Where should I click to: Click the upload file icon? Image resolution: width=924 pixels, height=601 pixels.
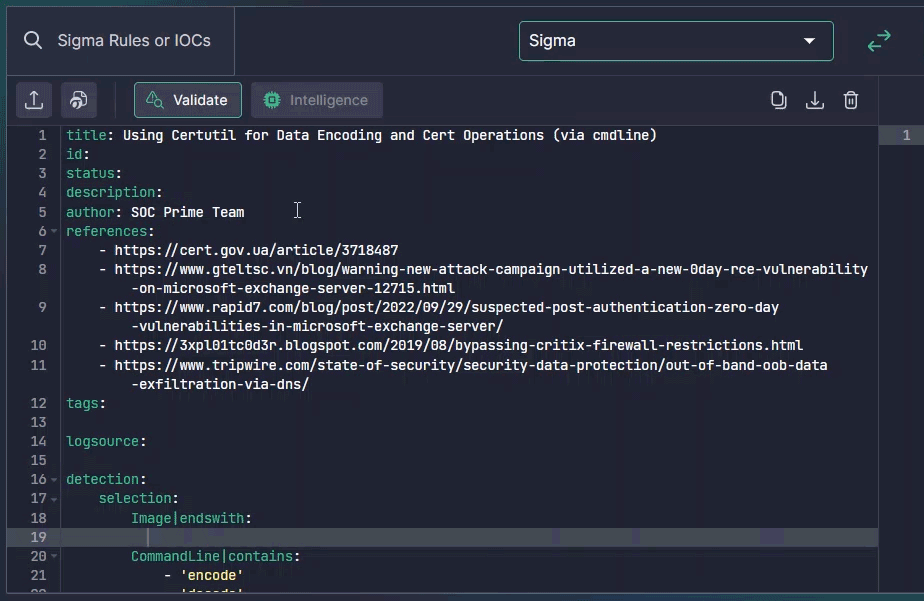click(x=33, y=100)
